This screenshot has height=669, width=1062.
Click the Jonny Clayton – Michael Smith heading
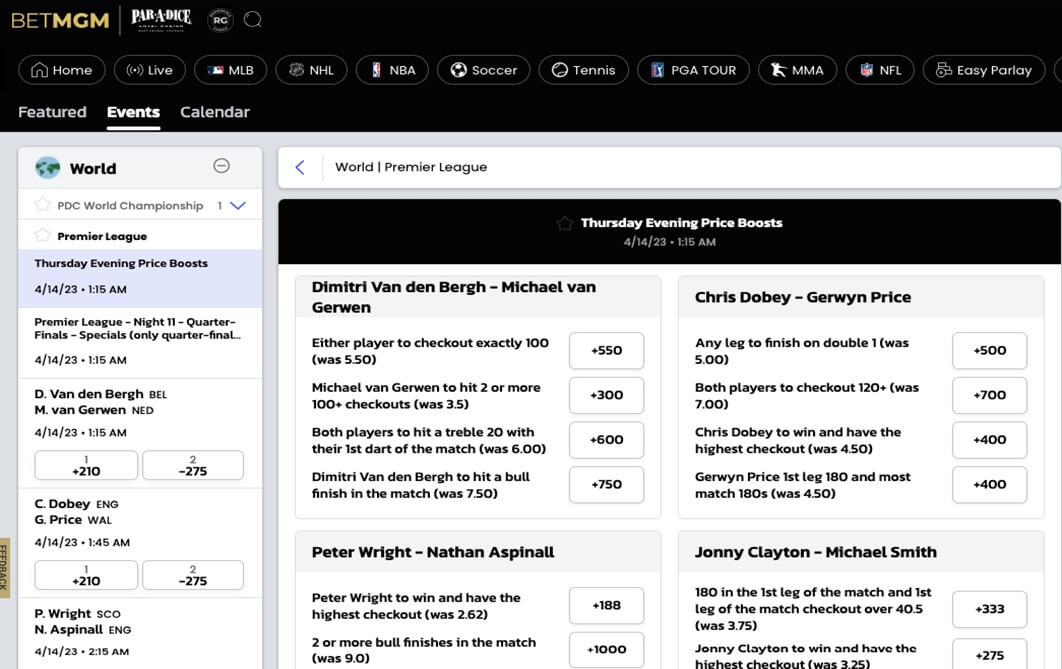[x=815, y=553]
